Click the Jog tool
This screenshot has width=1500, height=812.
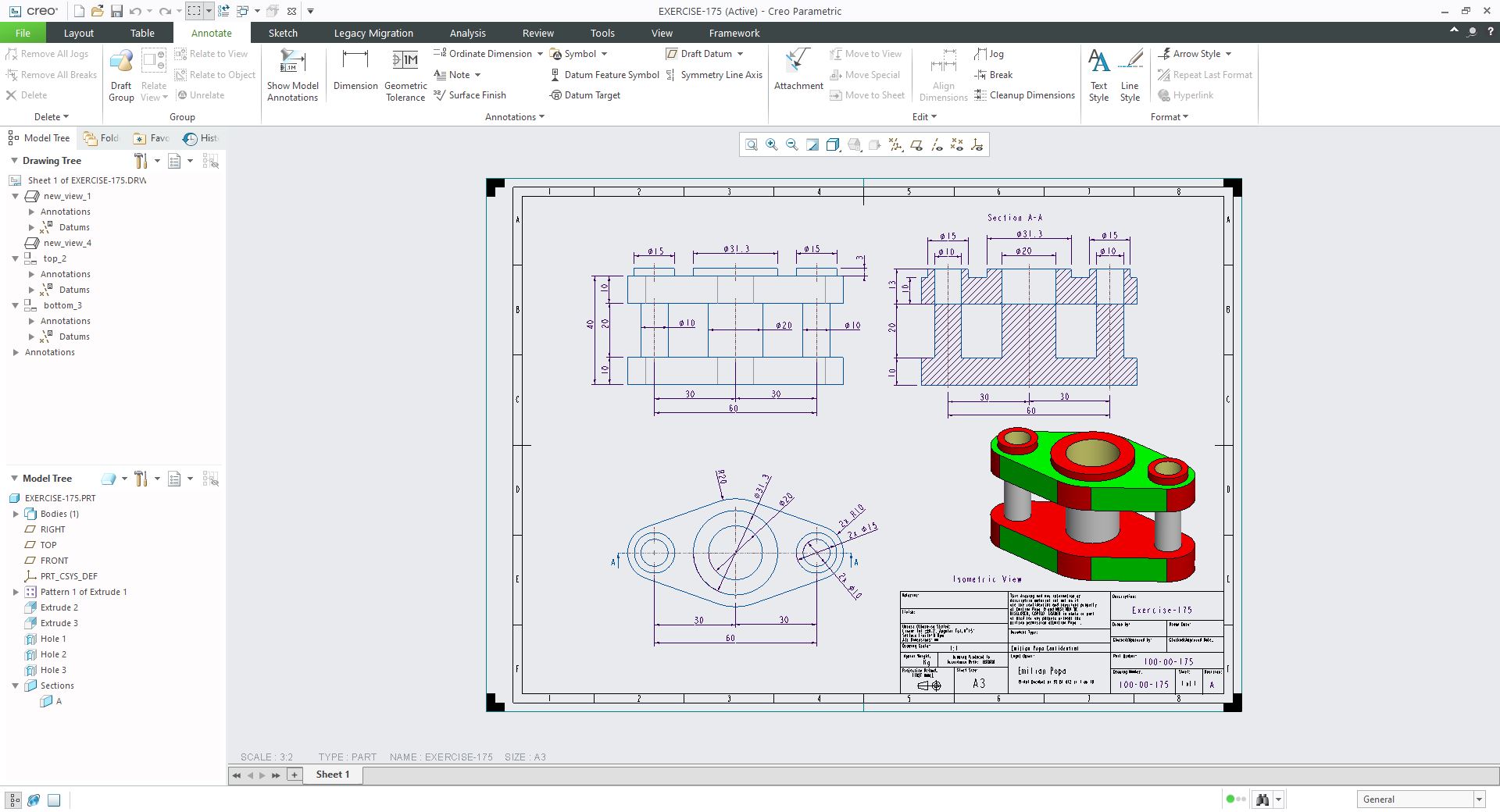click(989, 54)
